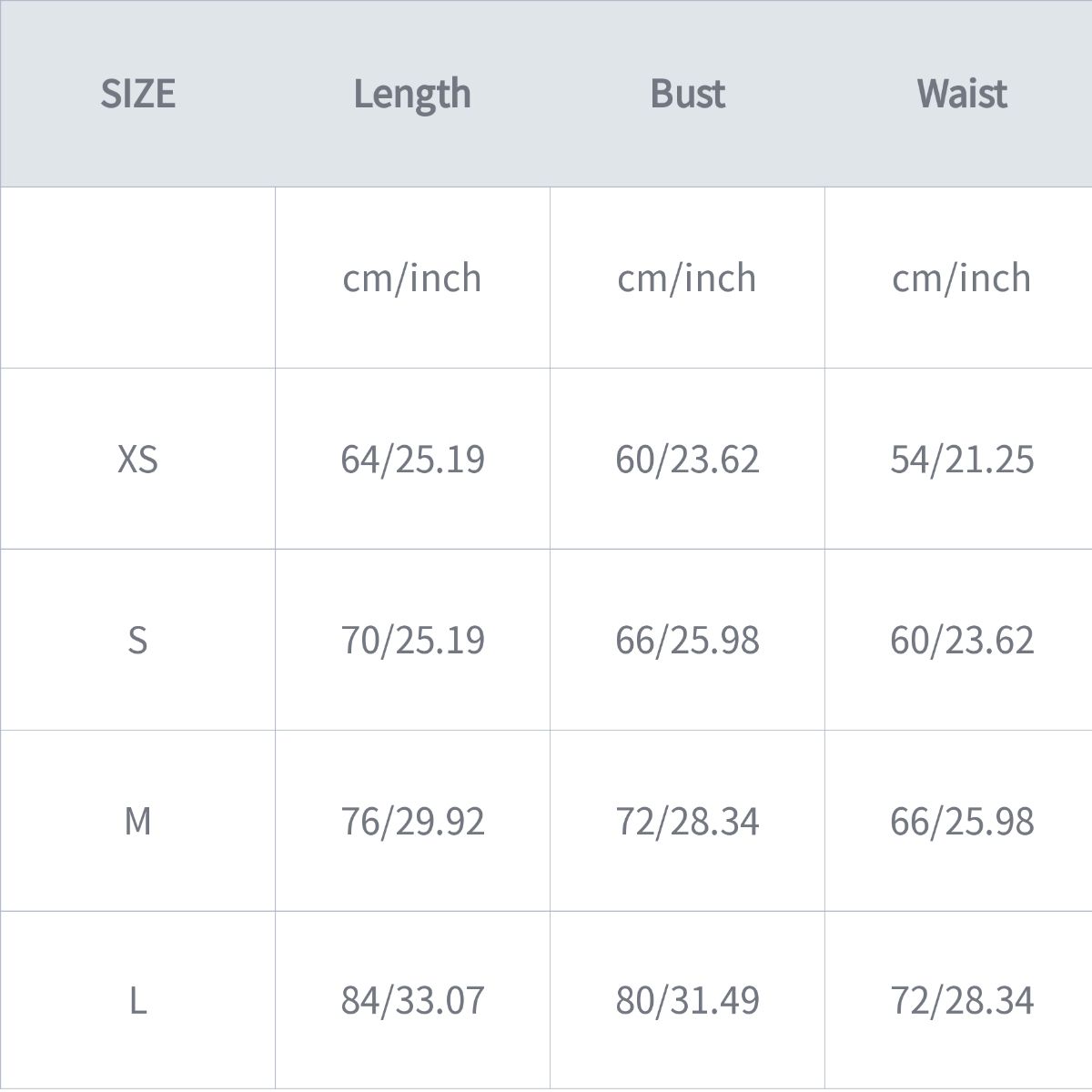Select the L size row label

point(137,1000)
